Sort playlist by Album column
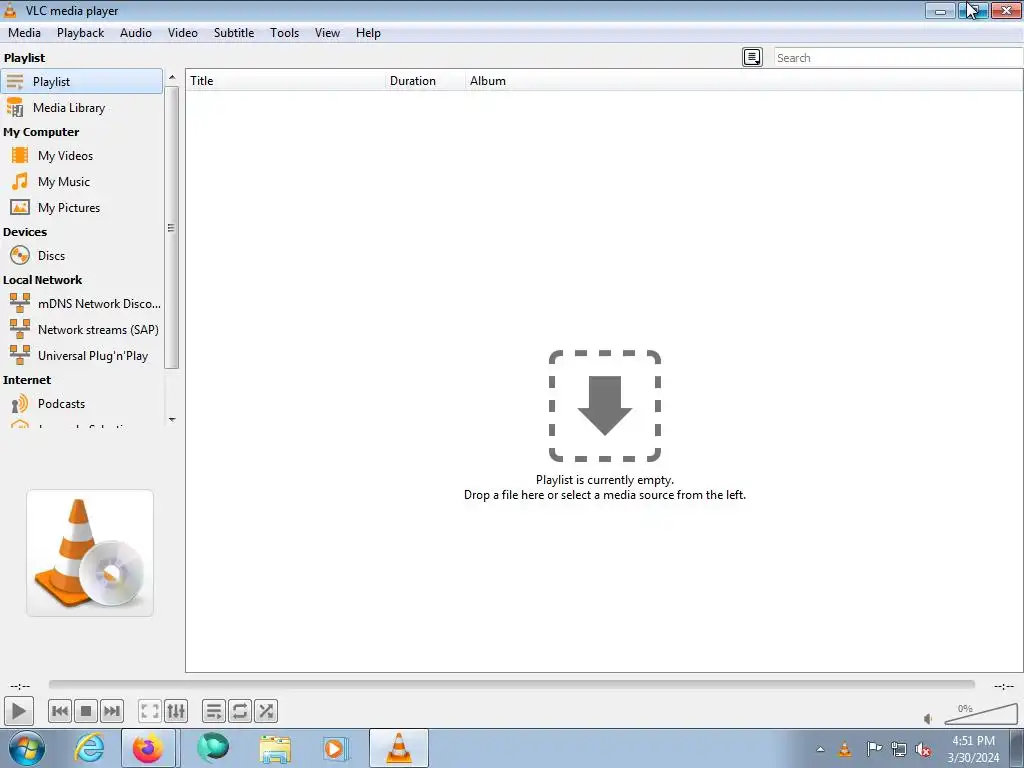The height and width of the screenshot is (768, 1024). click(x=744, y=81)
